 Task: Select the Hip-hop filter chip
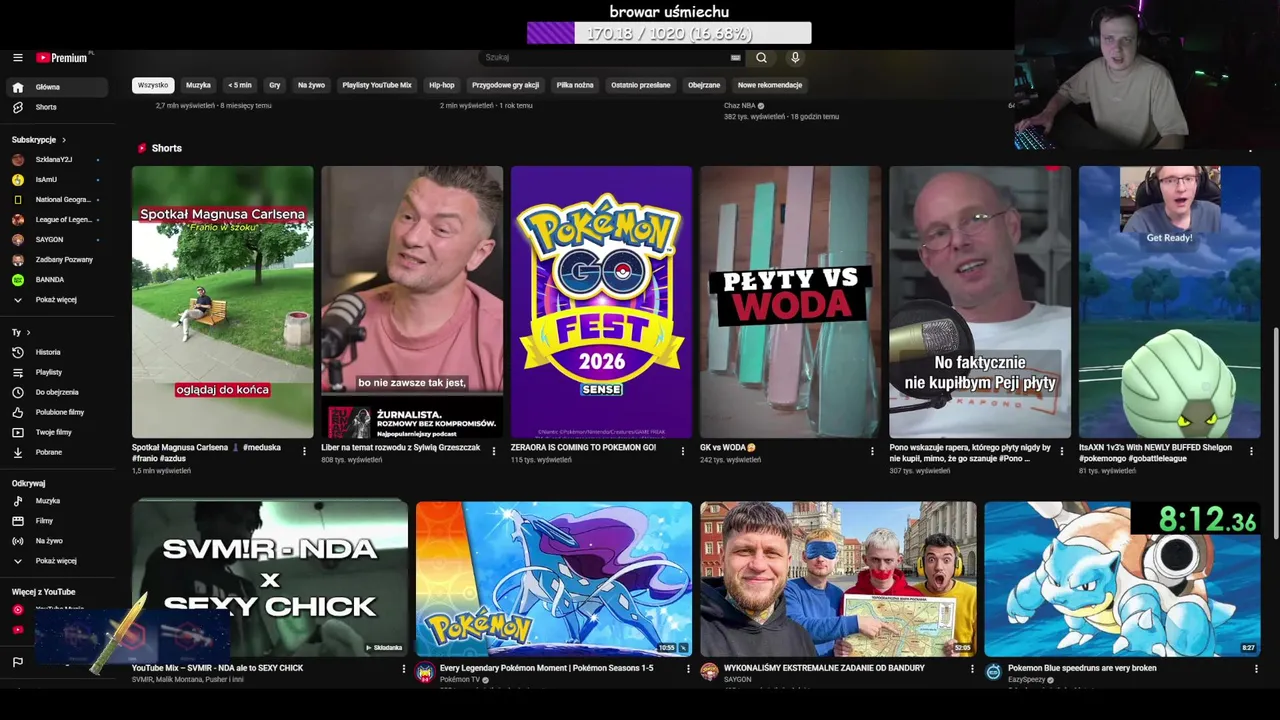click(442, 85)
